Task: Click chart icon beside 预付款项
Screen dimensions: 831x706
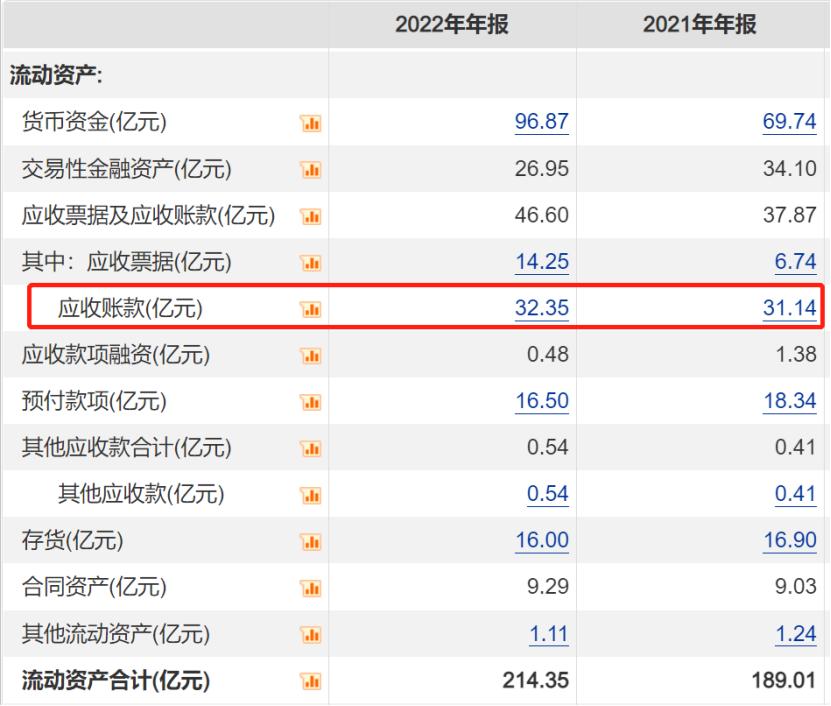Action: click(310, 402)
